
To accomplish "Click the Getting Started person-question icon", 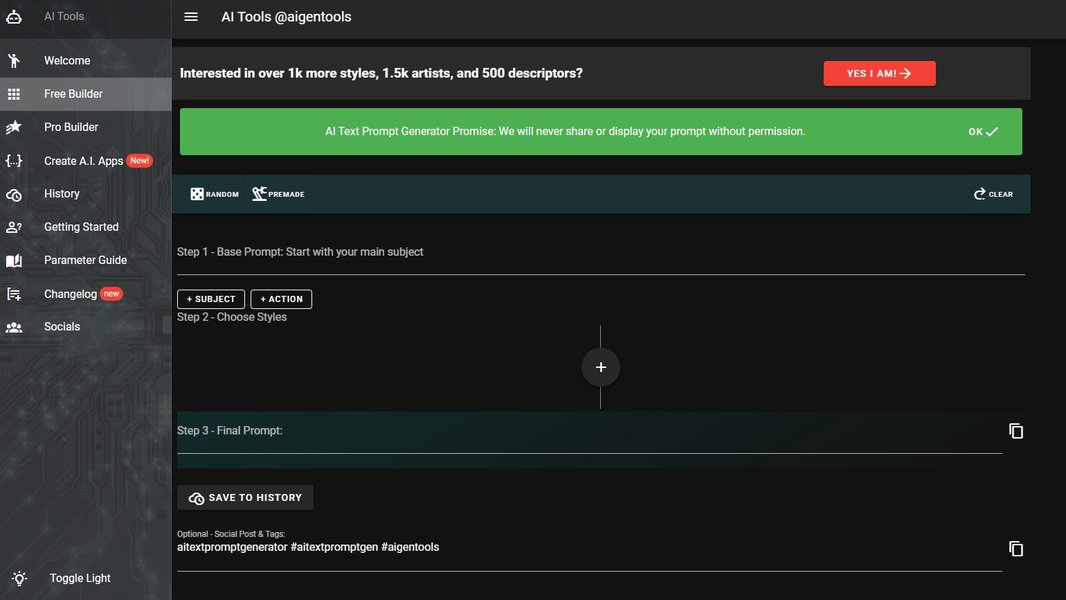I will click(14, 228).
